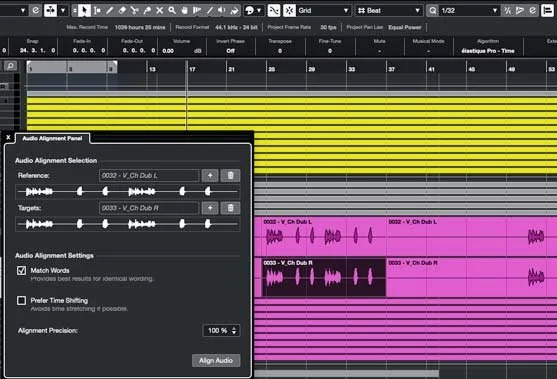Select the Range Selection tool
Viewport: 557px width, 379px height.
pos(97,11)
